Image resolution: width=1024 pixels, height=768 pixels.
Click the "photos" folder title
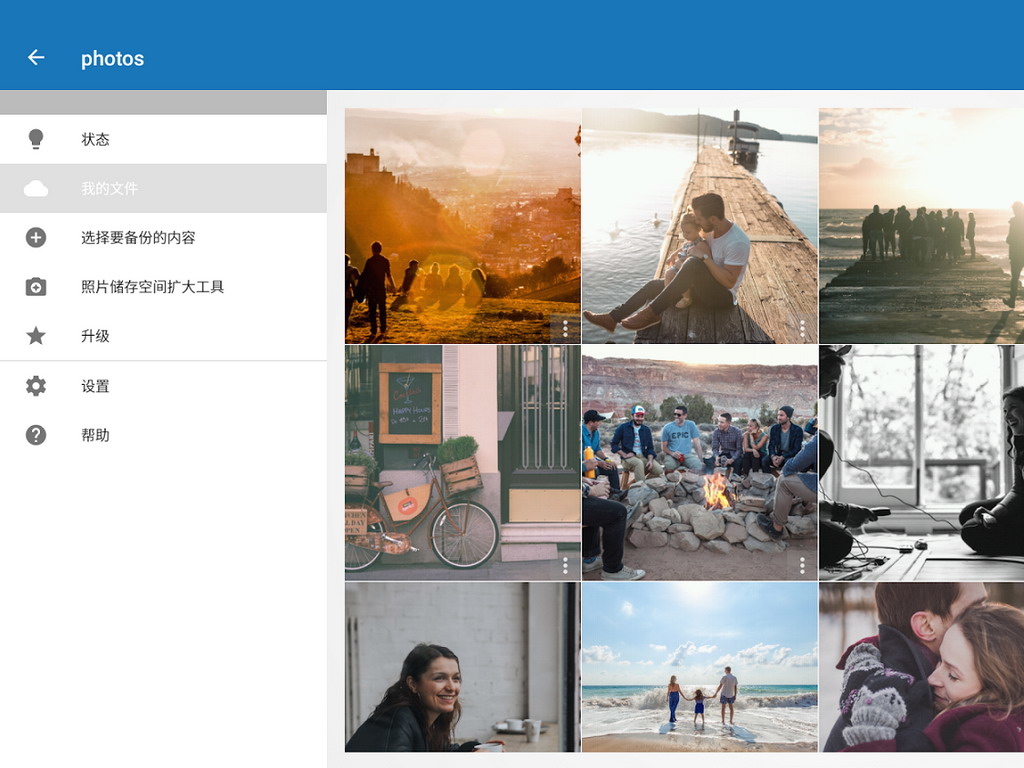(x=112, y=58)
